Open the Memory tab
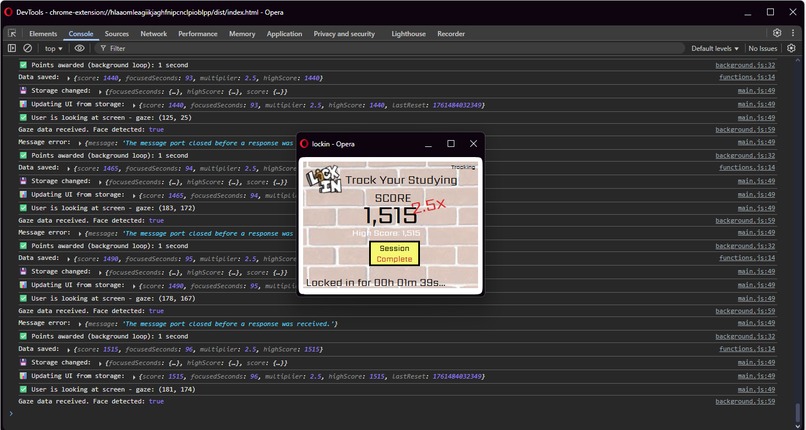806x430 pixels. pos(242,33)
